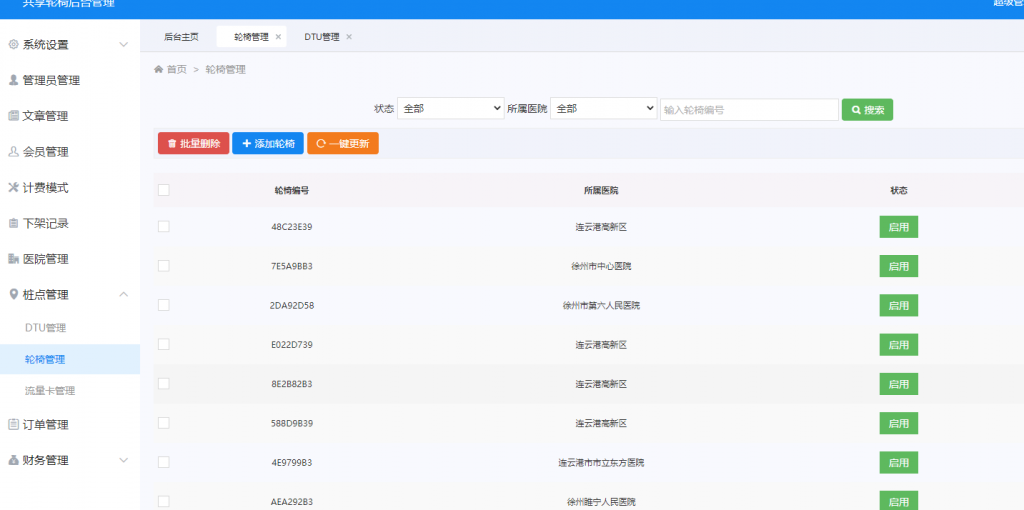
Task: Click the 所属医院 column header
Action: (x=601, y=191)
